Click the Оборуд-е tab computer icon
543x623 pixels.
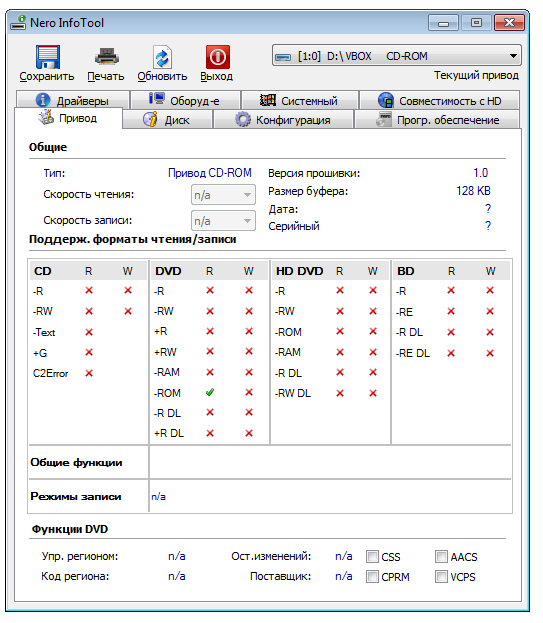[x=157, y=99]
